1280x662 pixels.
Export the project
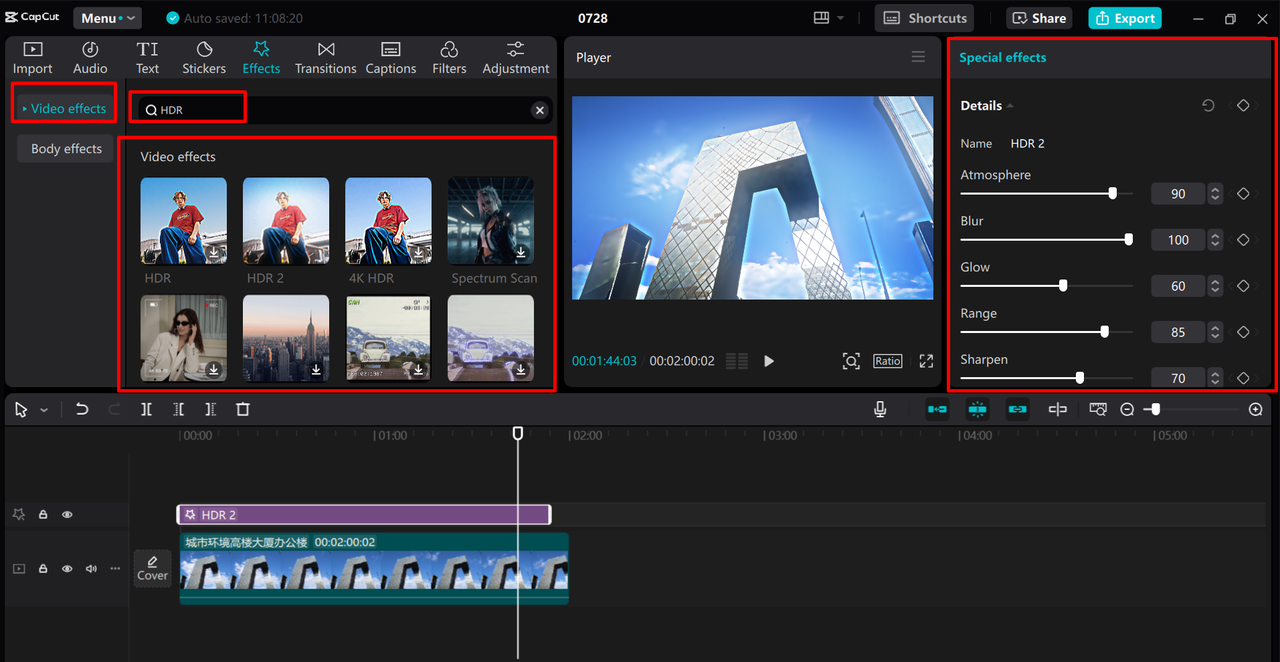pos(1125,18)
